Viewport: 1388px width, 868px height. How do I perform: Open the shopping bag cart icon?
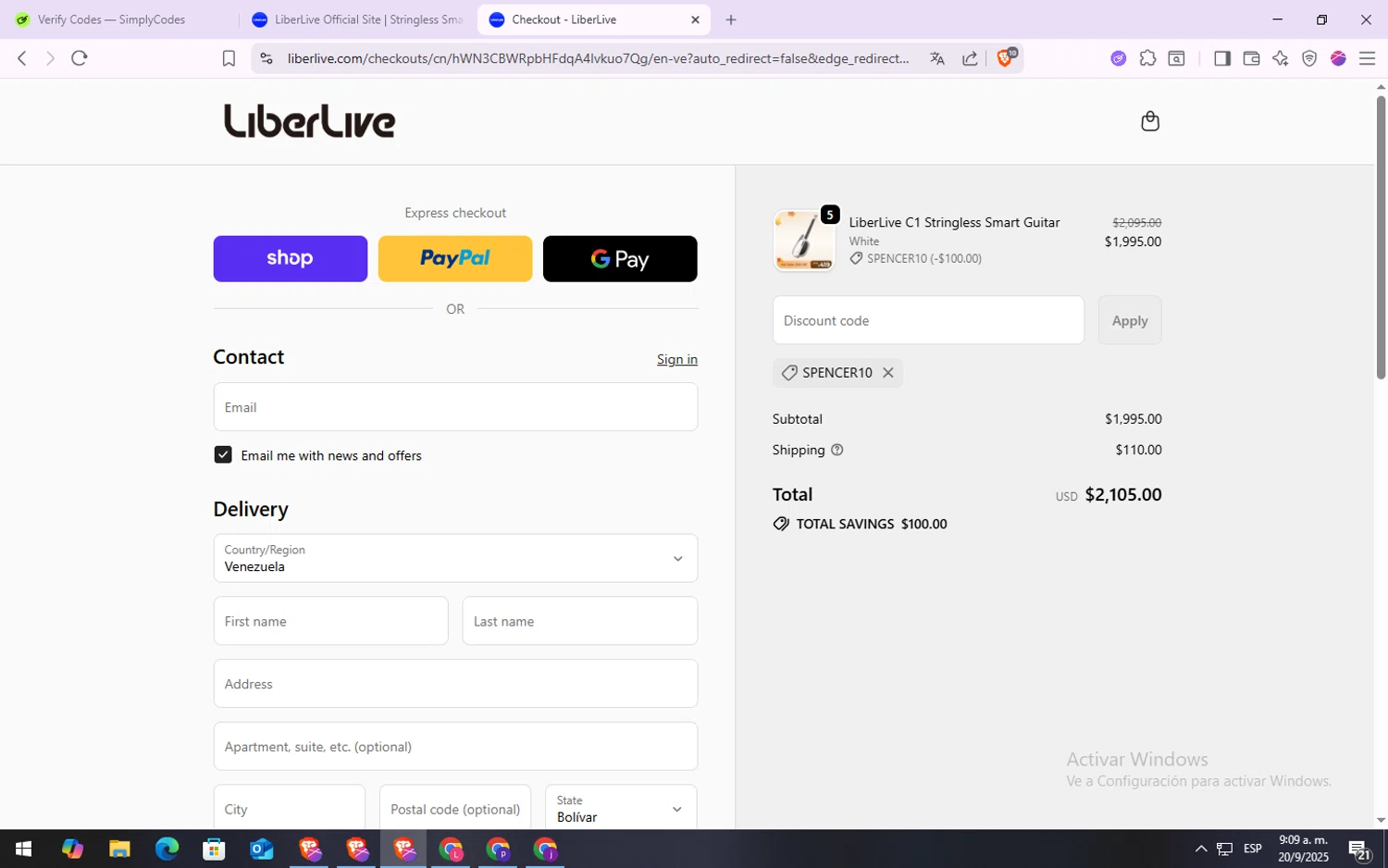1150,121
